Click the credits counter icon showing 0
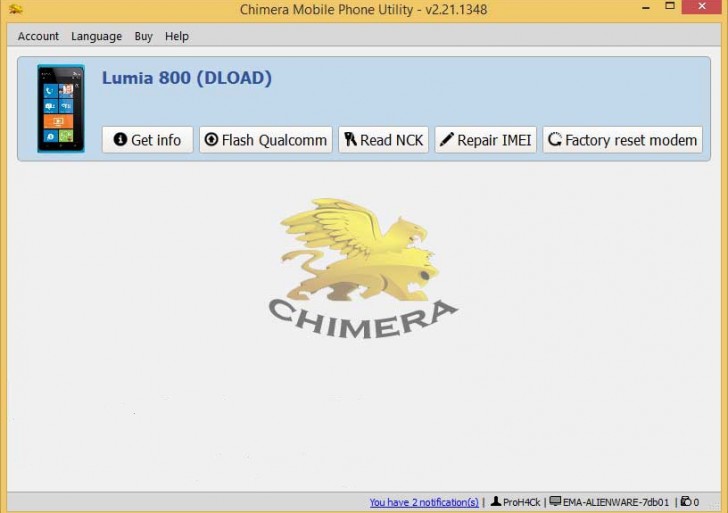The width and height of the screenshot is (728, 513). click(686, 502)
